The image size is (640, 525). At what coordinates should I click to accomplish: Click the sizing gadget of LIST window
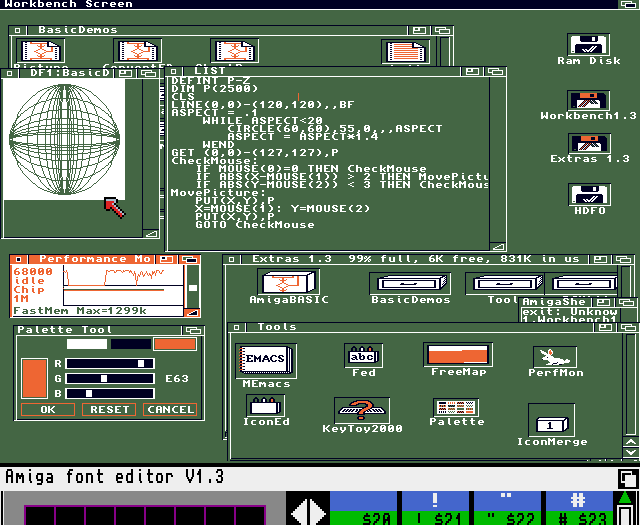tap(498, 246)
